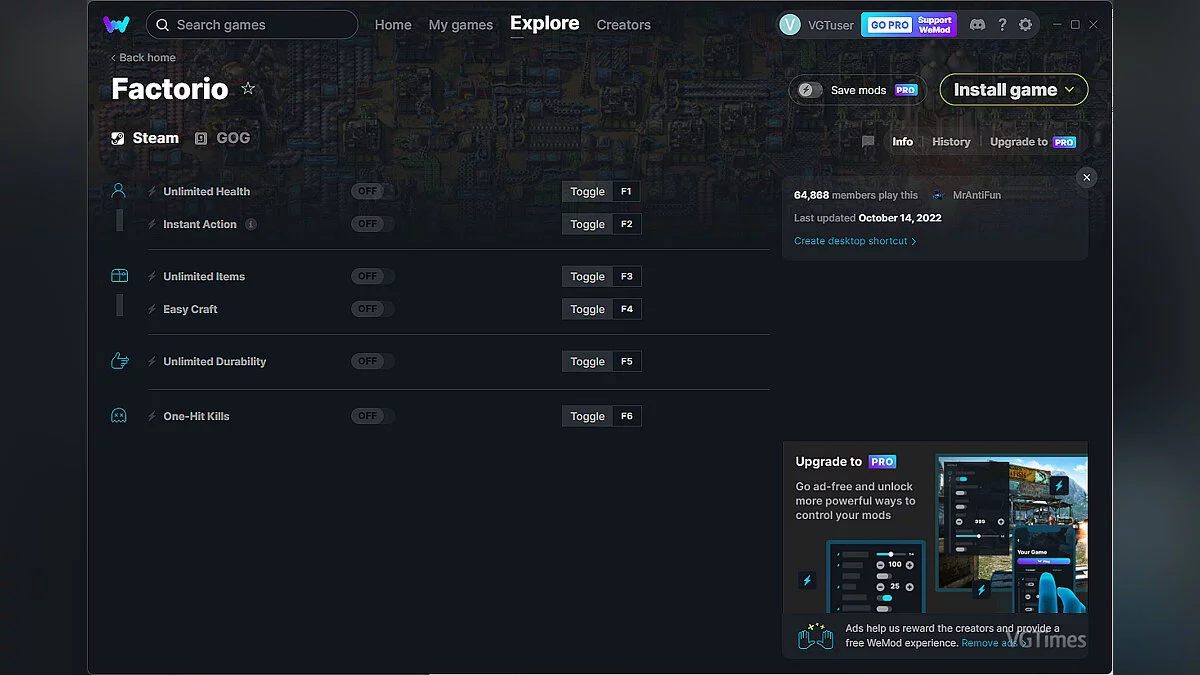Click the F4 hotkey box
This screenshot has width=1200, height=675.
tap(627, 309)
